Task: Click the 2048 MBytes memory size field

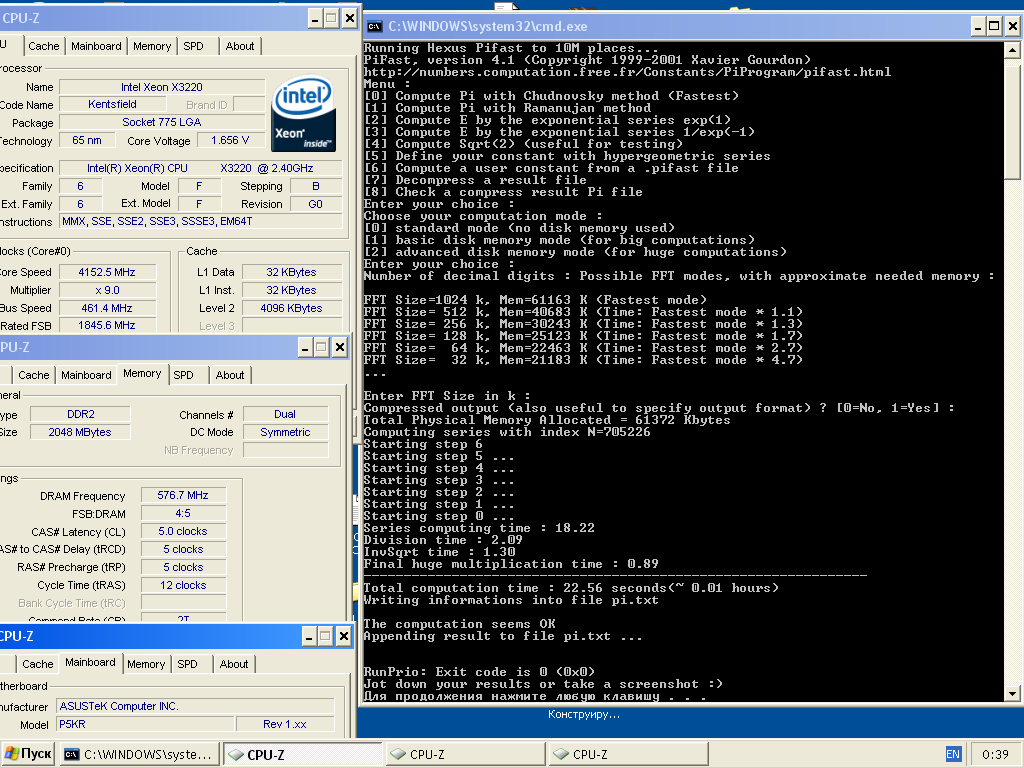Action: pyautogui.click(x=80, y=432)
